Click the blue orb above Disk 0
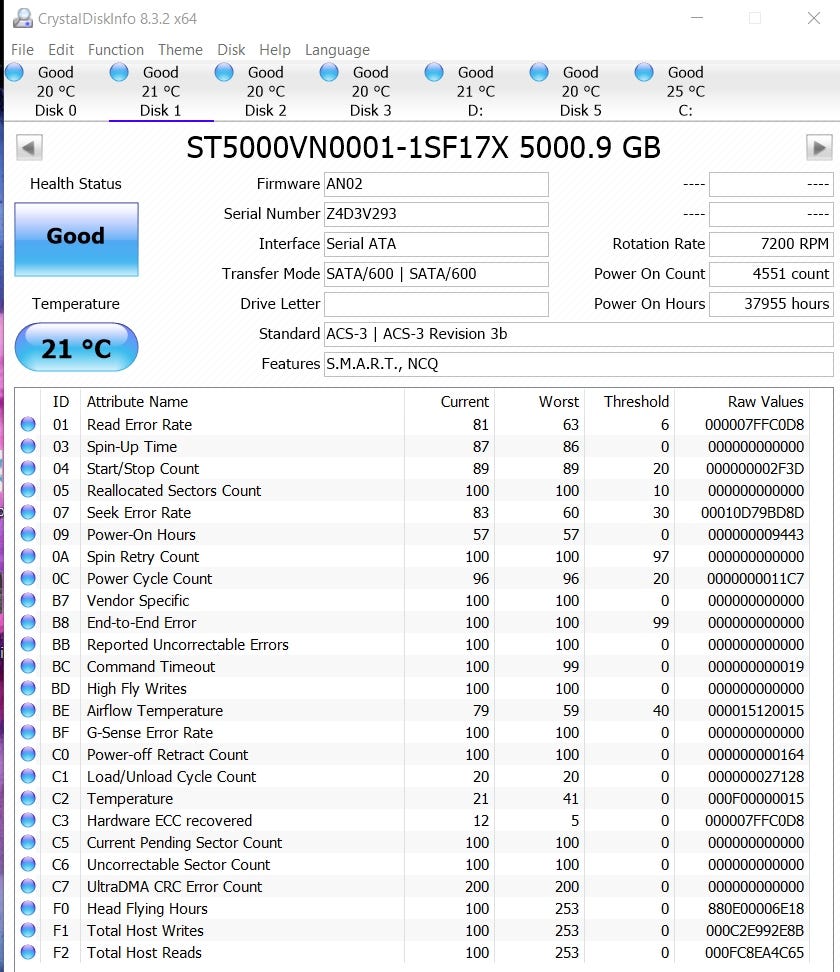Screen dimensions: 840x972 (x=14, y=72)
